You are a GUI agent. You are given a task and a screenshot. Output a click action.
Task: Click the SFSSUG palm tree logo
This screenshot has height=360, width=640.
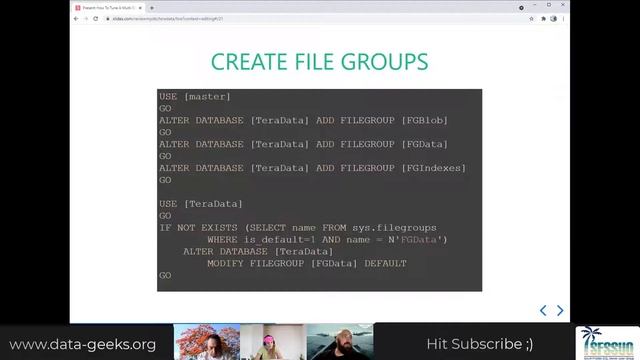[x=608, y=343]
